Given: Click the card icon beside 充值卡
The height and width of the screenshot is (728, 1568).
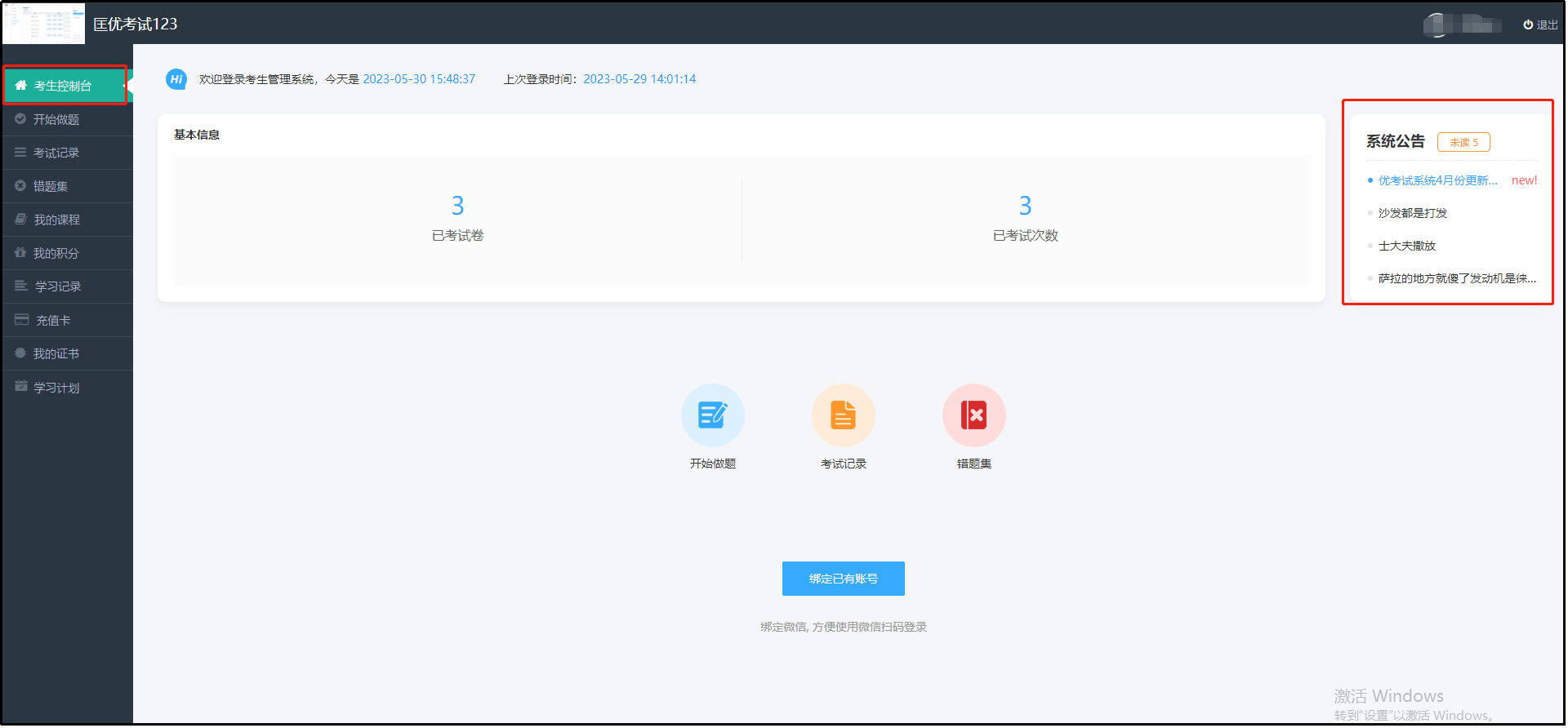Looking at the screenshot, I should coord(22,320).
